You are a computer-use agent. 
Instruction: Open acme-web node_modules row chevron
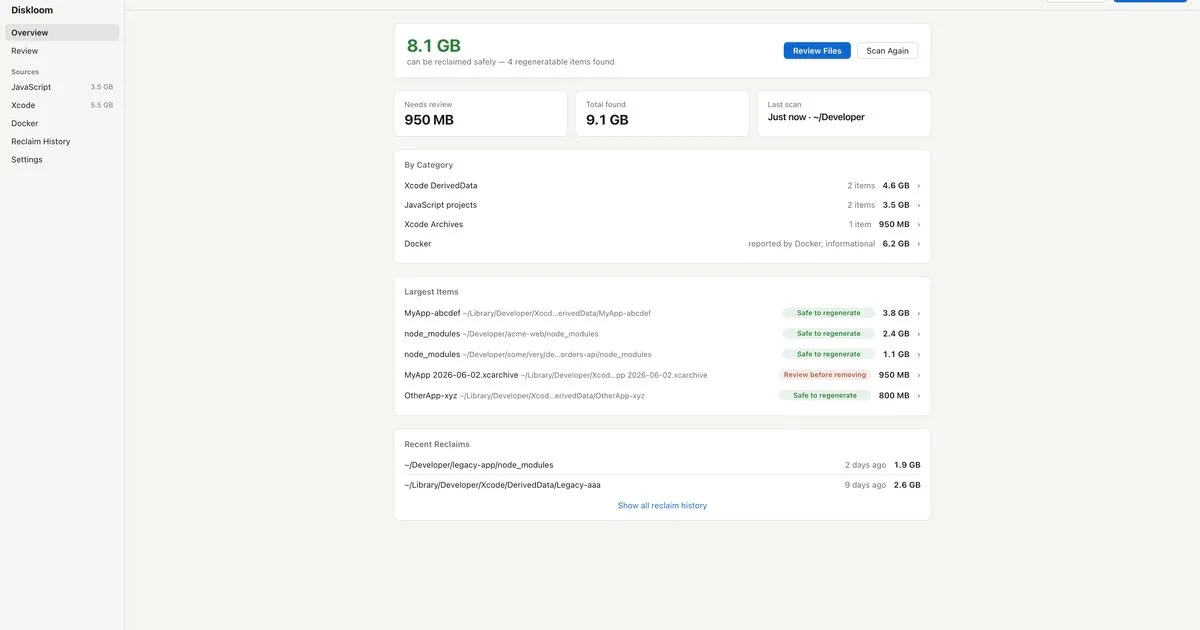(919, 334)
